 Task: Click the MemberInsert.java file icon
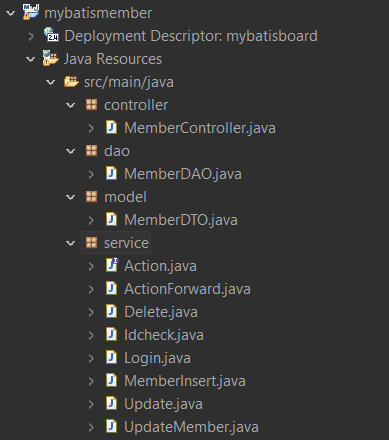pos(111,380)
